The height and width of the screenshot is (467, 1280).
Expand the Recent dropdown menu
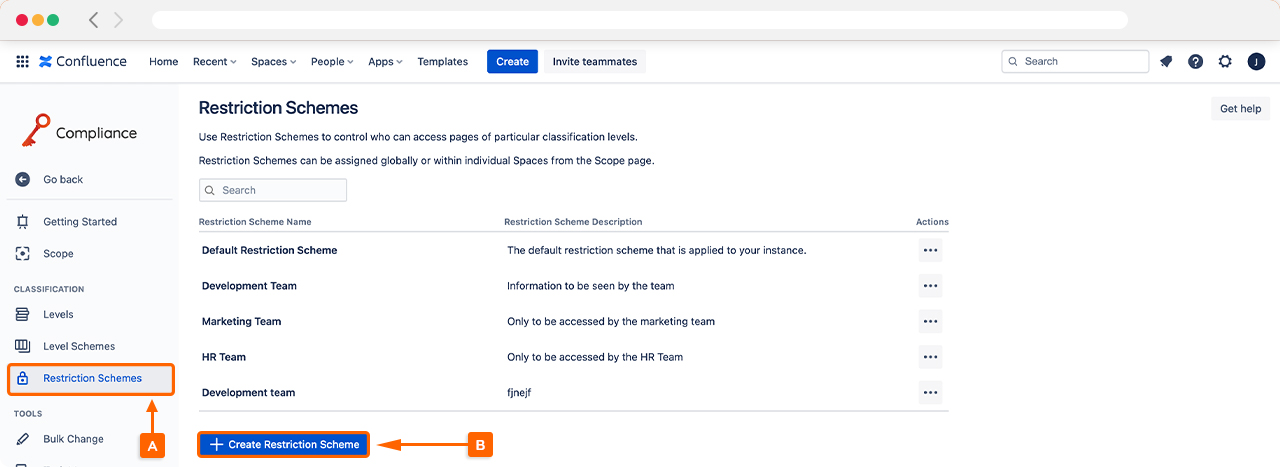[x=214, y=61]
